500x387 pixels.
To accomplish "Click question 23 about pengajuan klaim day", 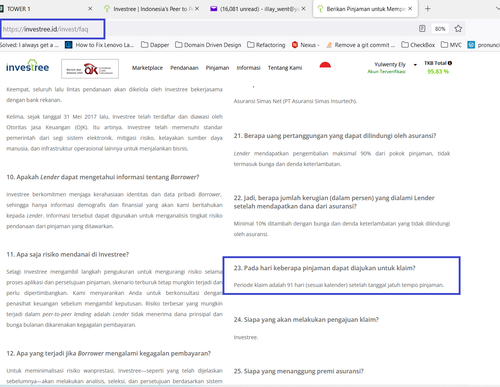I will coord(325,268).
